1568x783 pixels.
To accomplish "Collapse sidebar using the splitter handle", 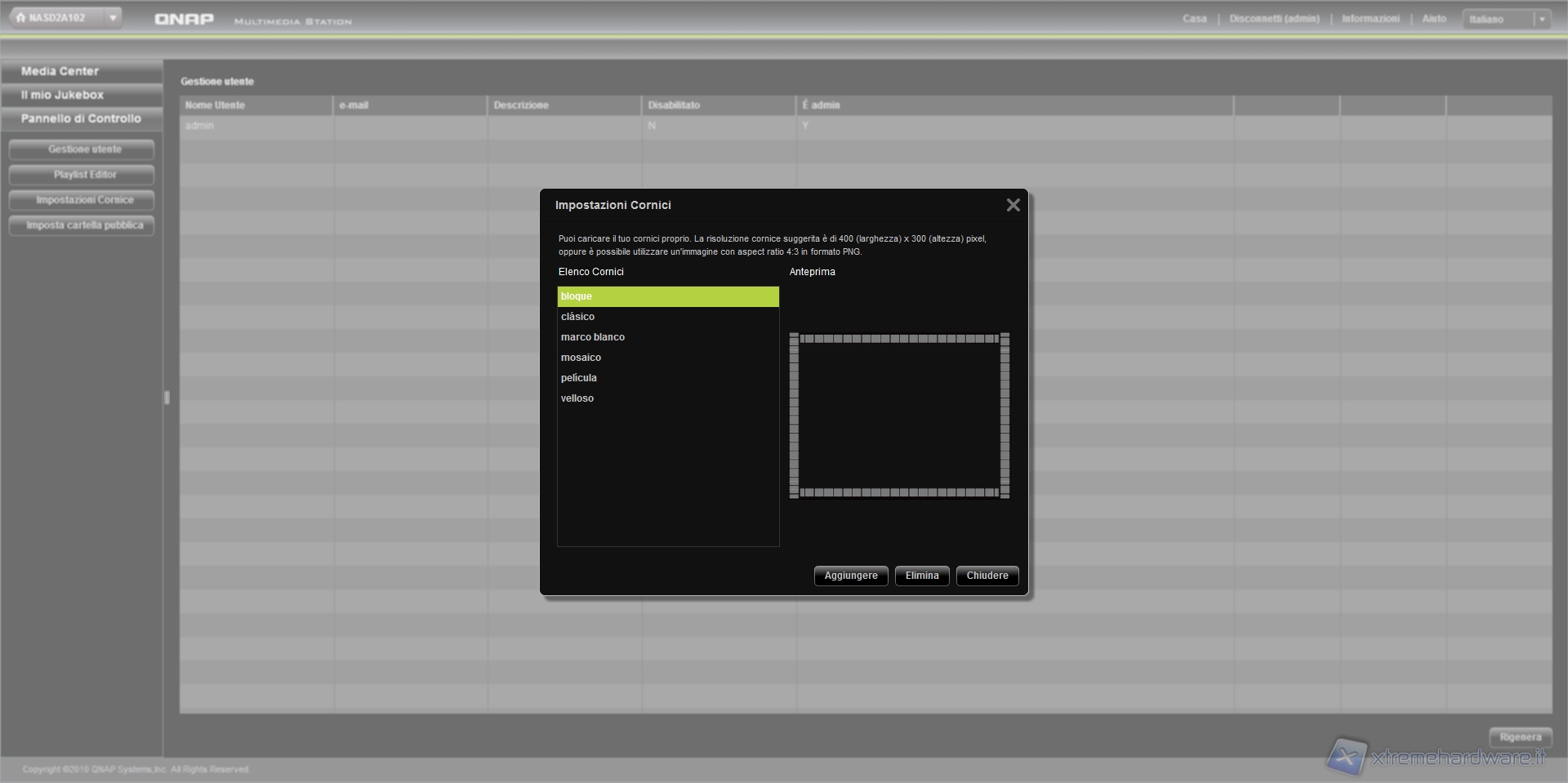I will coord(167,398).
